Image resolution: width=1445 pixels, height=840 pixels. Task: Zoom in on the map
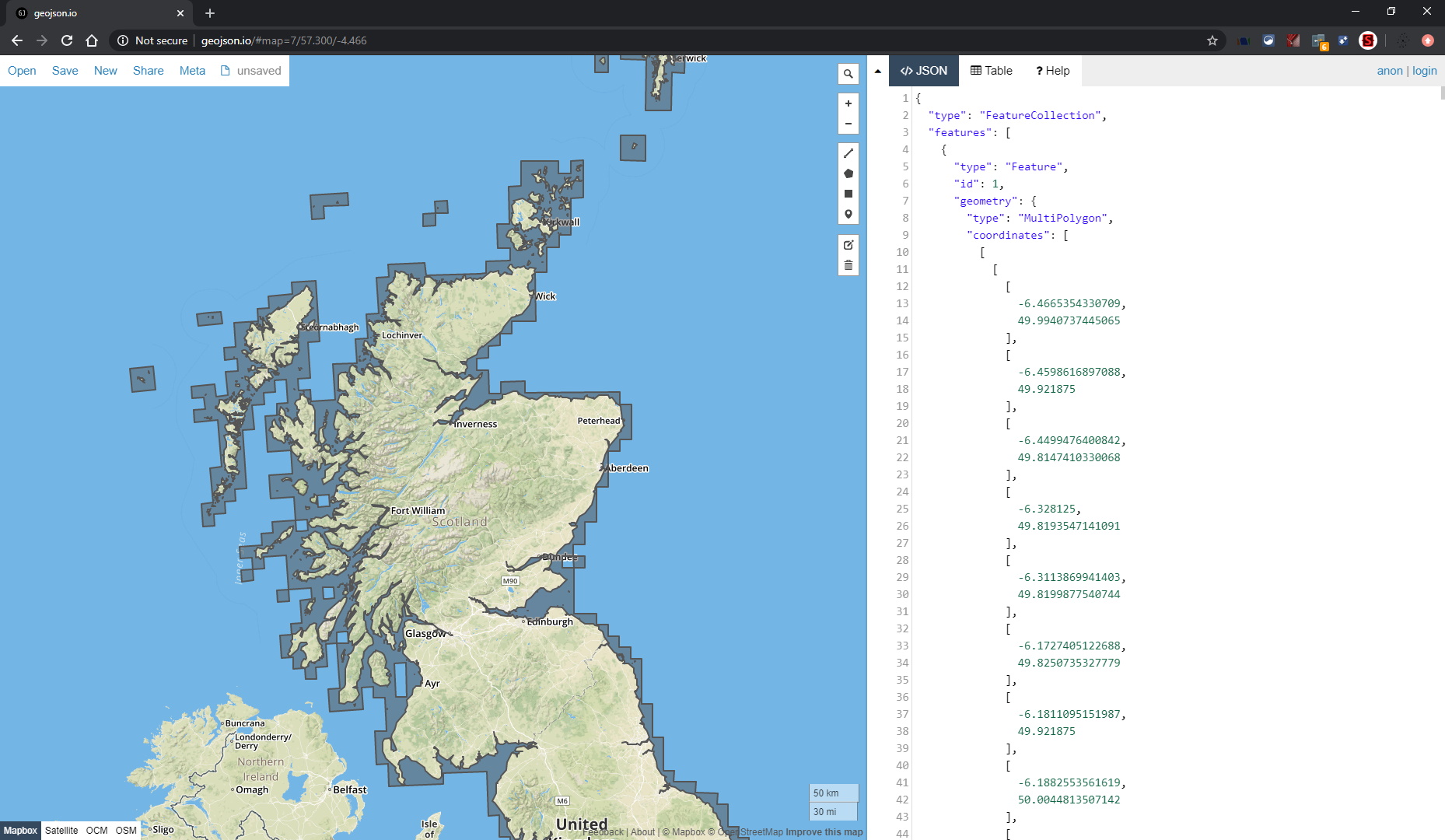pos(848,103)
